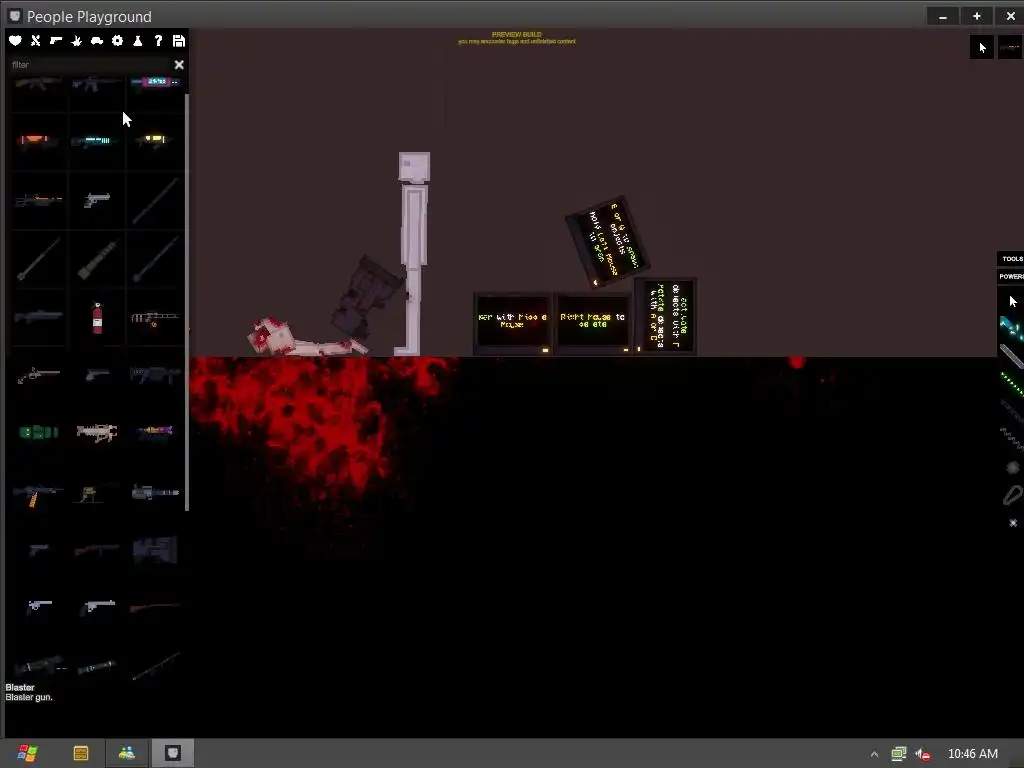The image size is (1024, 768).
Task: Select the yellow glowing weapon item
Action: click(x=155, y=140)
